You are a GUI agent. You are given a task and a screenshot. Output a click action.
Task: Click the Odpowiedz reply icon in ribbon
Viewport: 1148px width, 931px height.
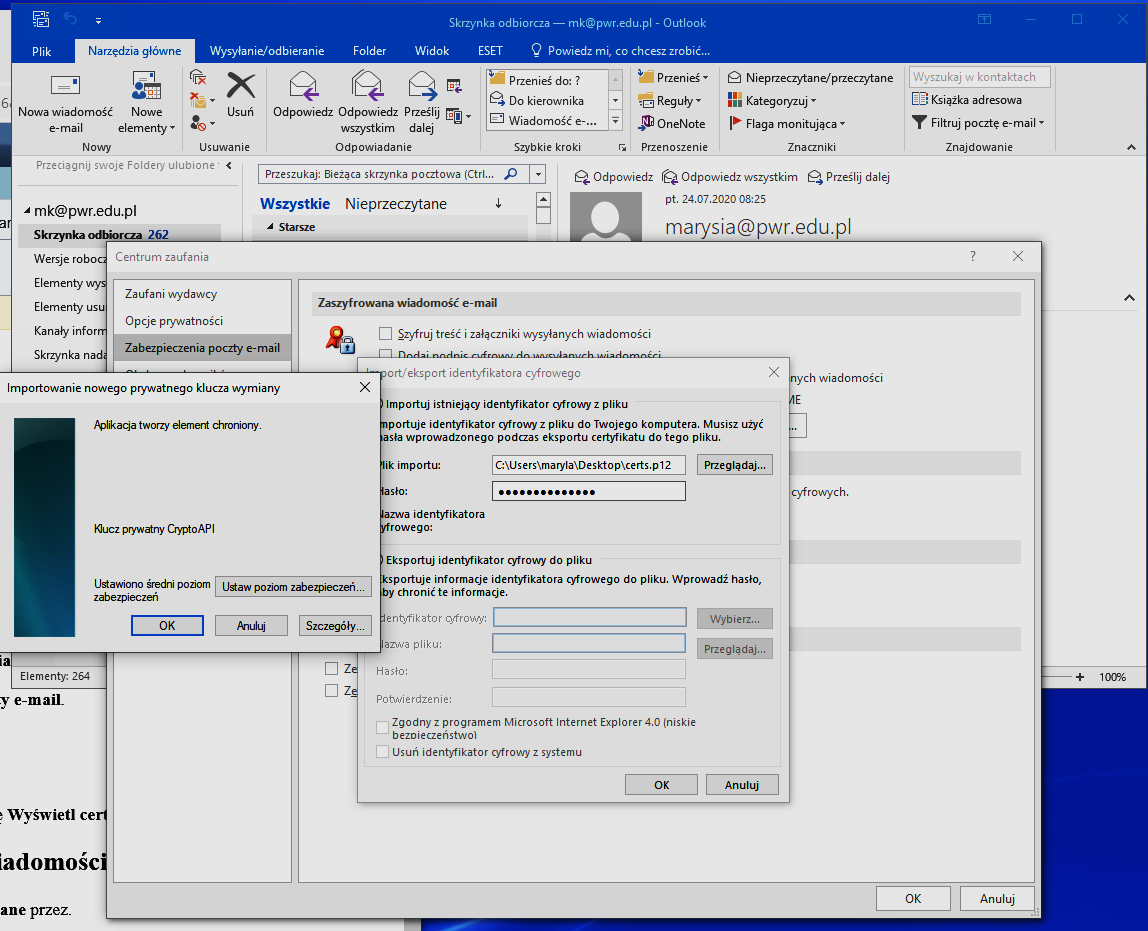303,88
